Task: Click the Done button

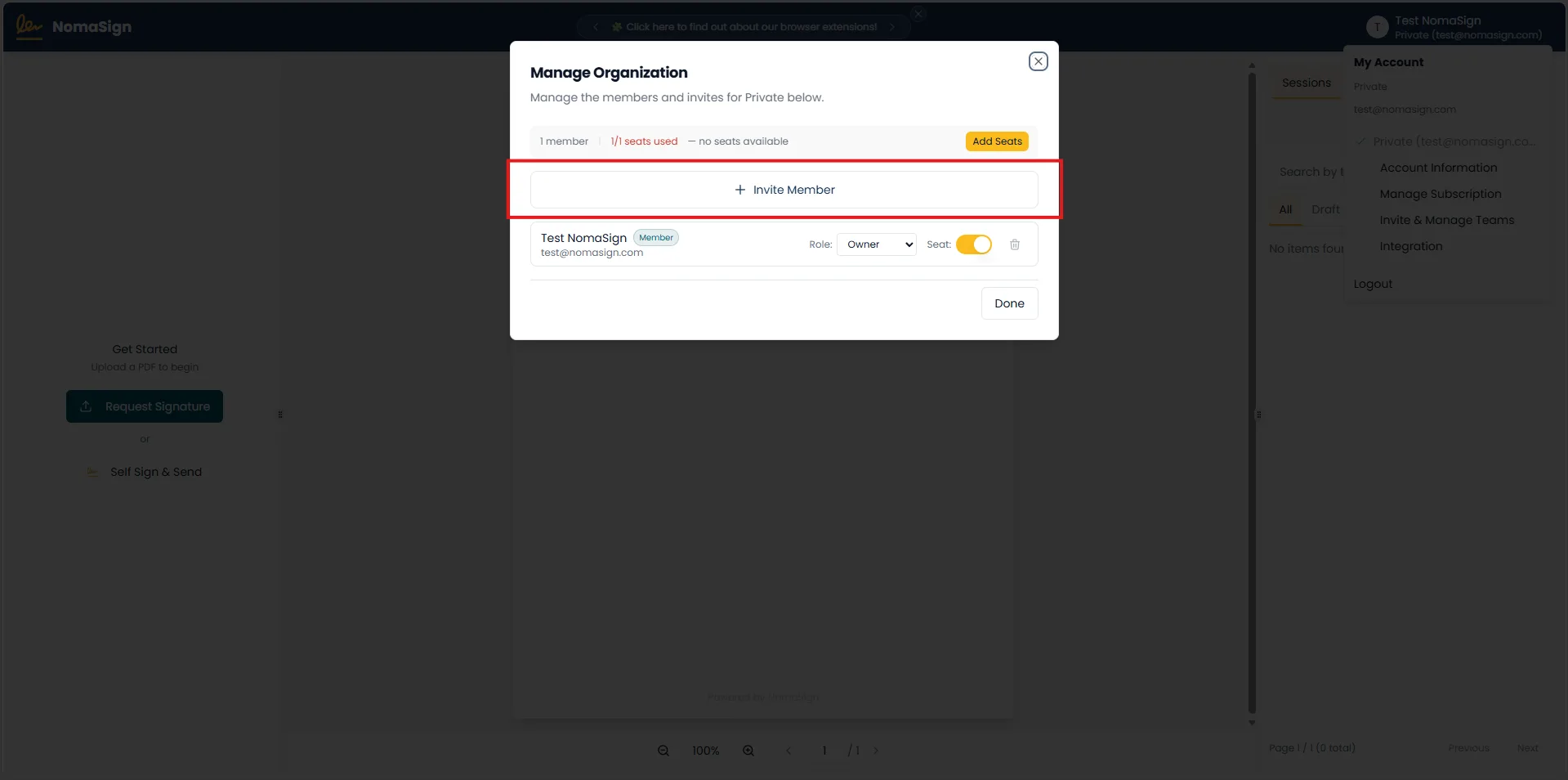Action: (x=1009, y=303)
